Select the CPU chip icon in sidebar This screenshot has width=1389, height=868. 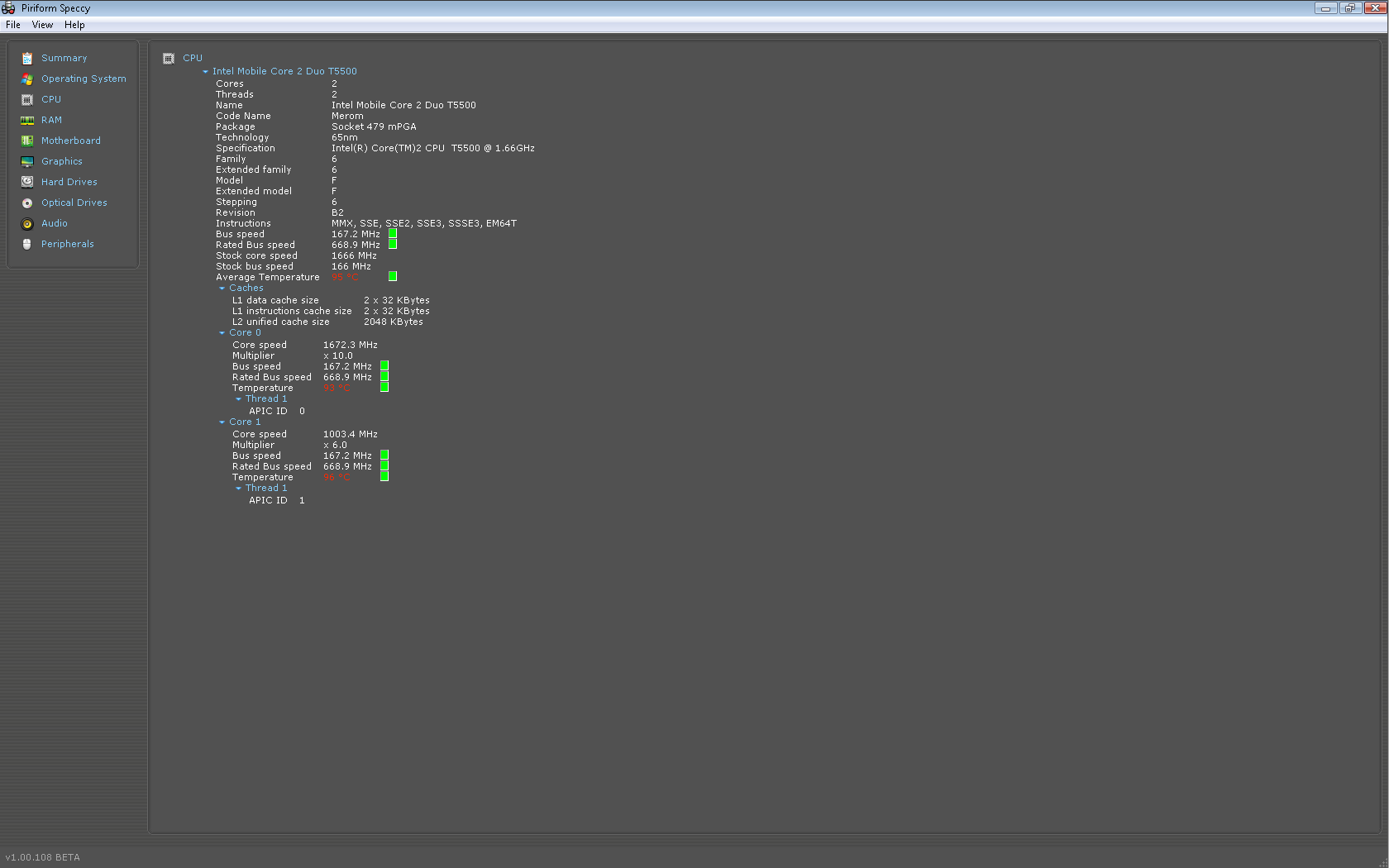coord(27,99)
